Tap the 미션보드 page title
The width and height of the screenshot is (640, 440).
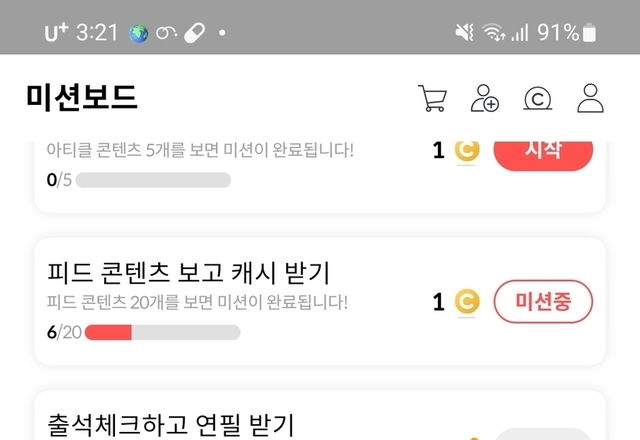(82, 97)
